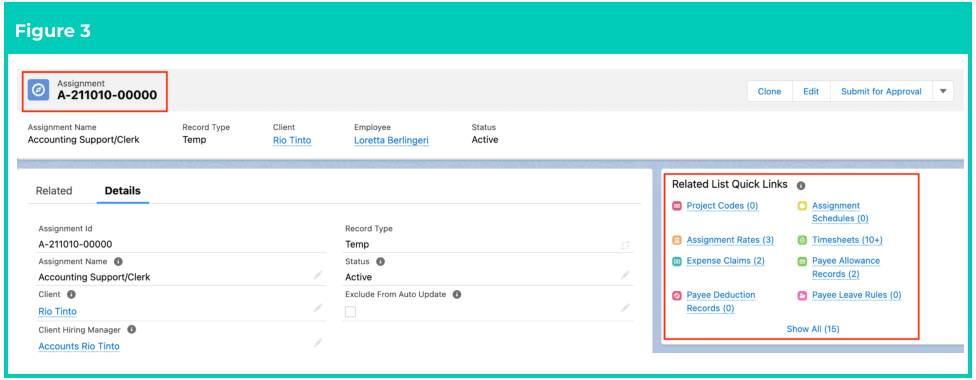976x380 pixels.
Task: Click info icon next to Status field label
Action: (380, 262)
